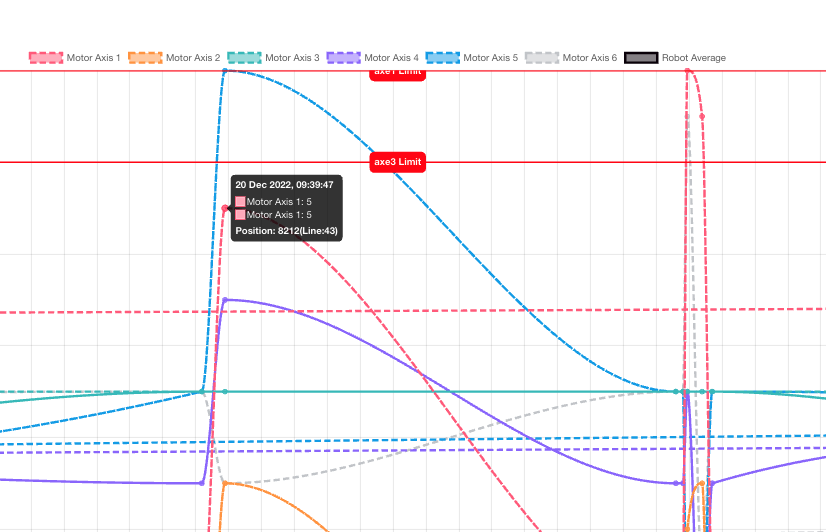Toggle Motor Axis 3 legend swatch
The width and height of the screenshot is (826, 532).
(x=244, y=58)
